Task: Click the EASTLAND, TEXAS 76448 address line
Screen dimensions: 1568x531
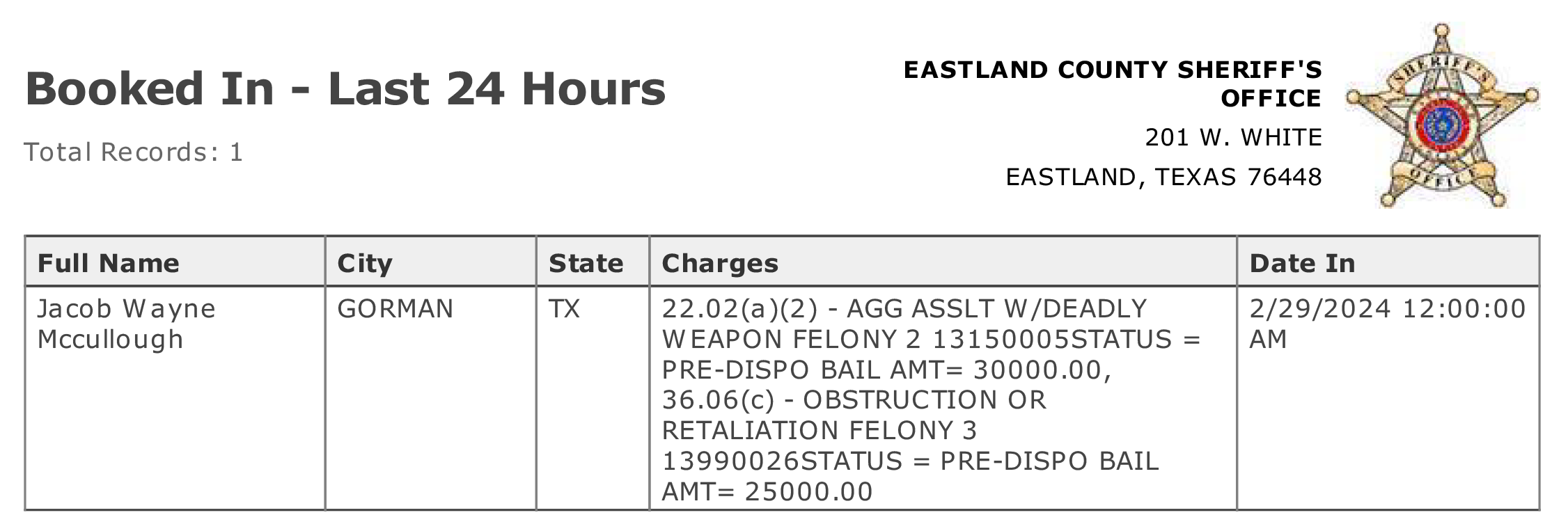Action: click(1163, 177)
